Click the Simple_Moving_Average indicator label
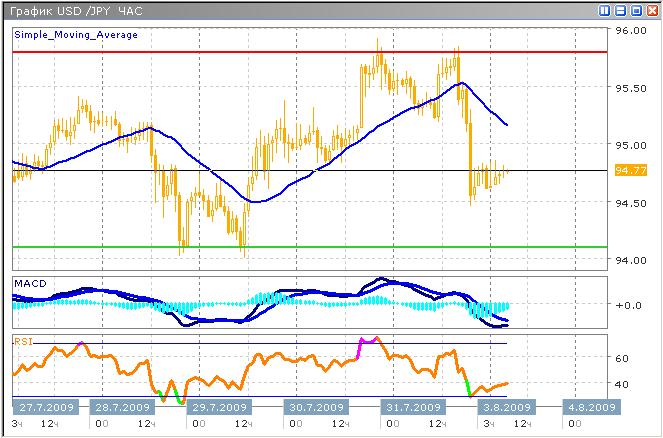 click(76, 35)
